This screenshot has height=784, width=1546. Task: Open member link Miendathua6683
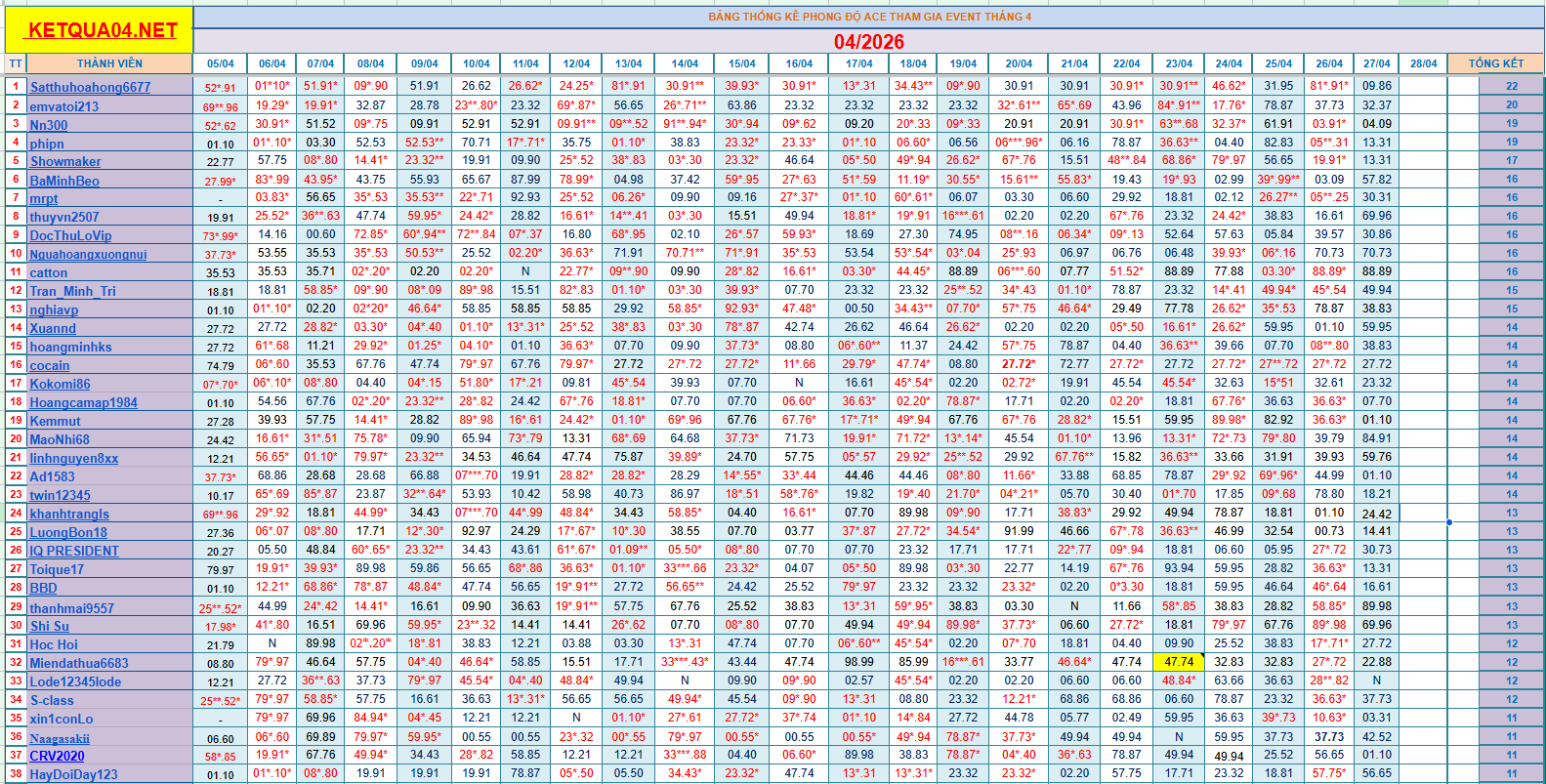(x=79, y=663)
